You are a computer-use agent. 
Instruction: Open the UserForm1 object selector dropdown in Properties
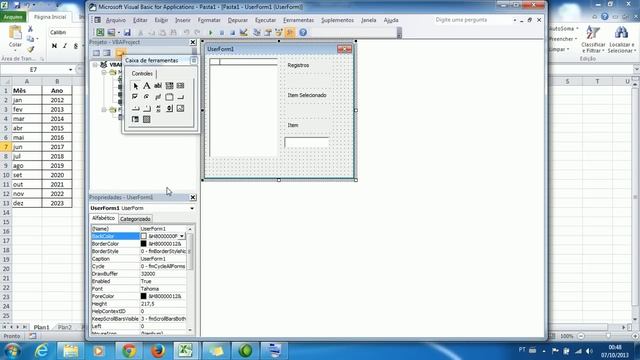pyautogui.click(x=192, y=208)
